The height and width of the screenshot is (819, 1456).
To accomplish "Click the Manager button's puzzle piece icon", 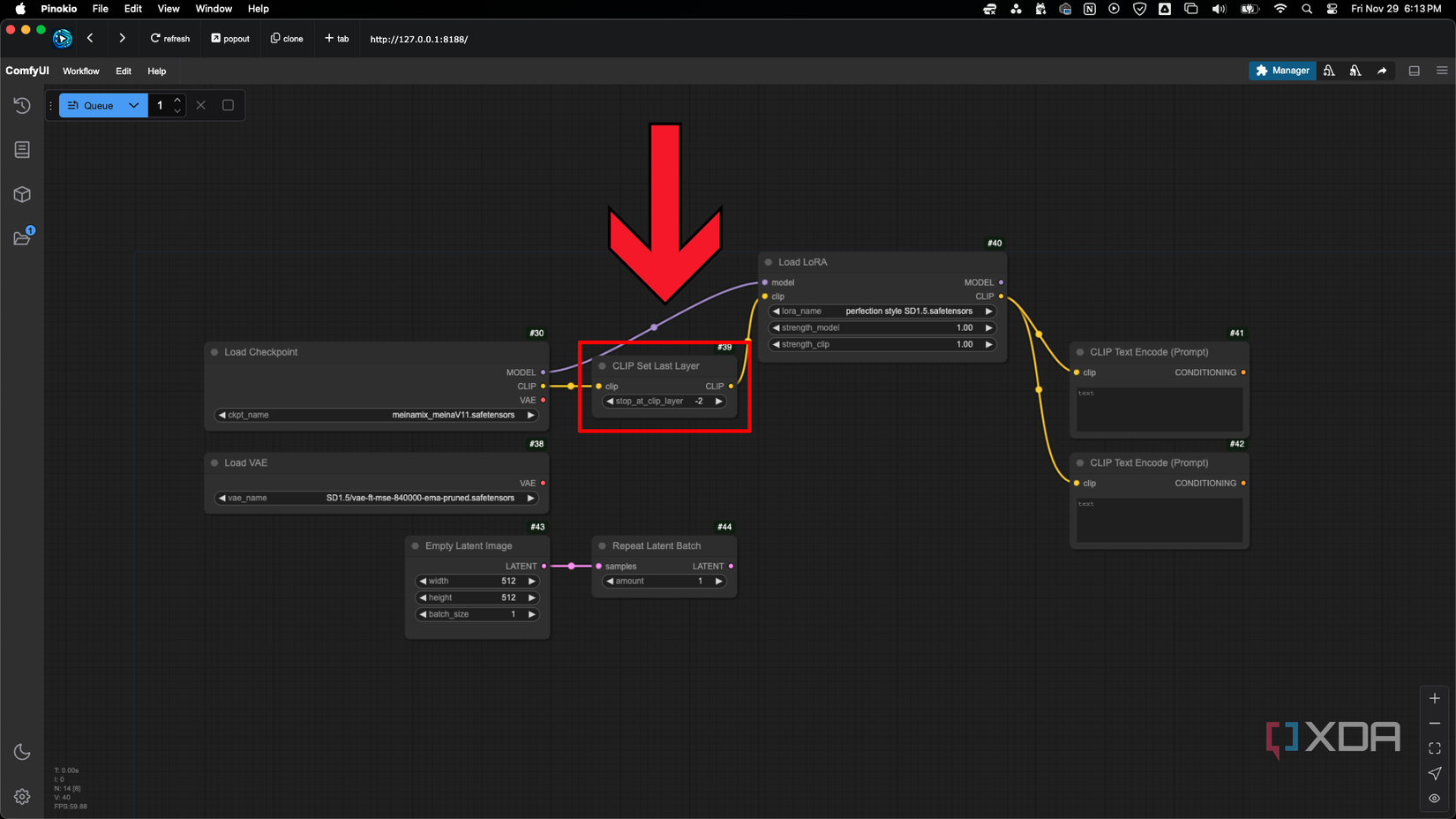I will 1262,71.
